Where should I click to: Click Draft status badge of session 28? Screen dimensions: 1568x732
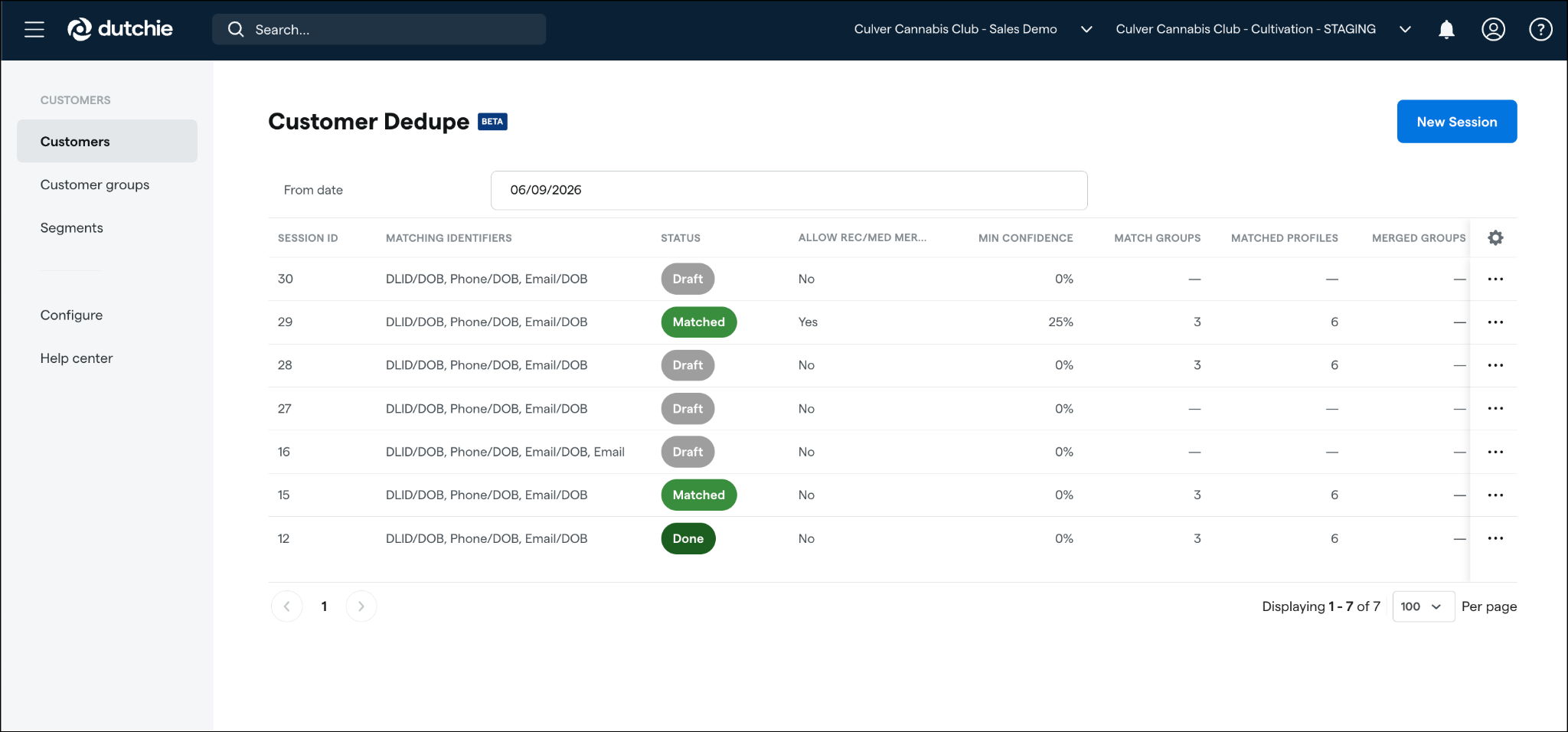pyautogui.click(x=688, y=365)
